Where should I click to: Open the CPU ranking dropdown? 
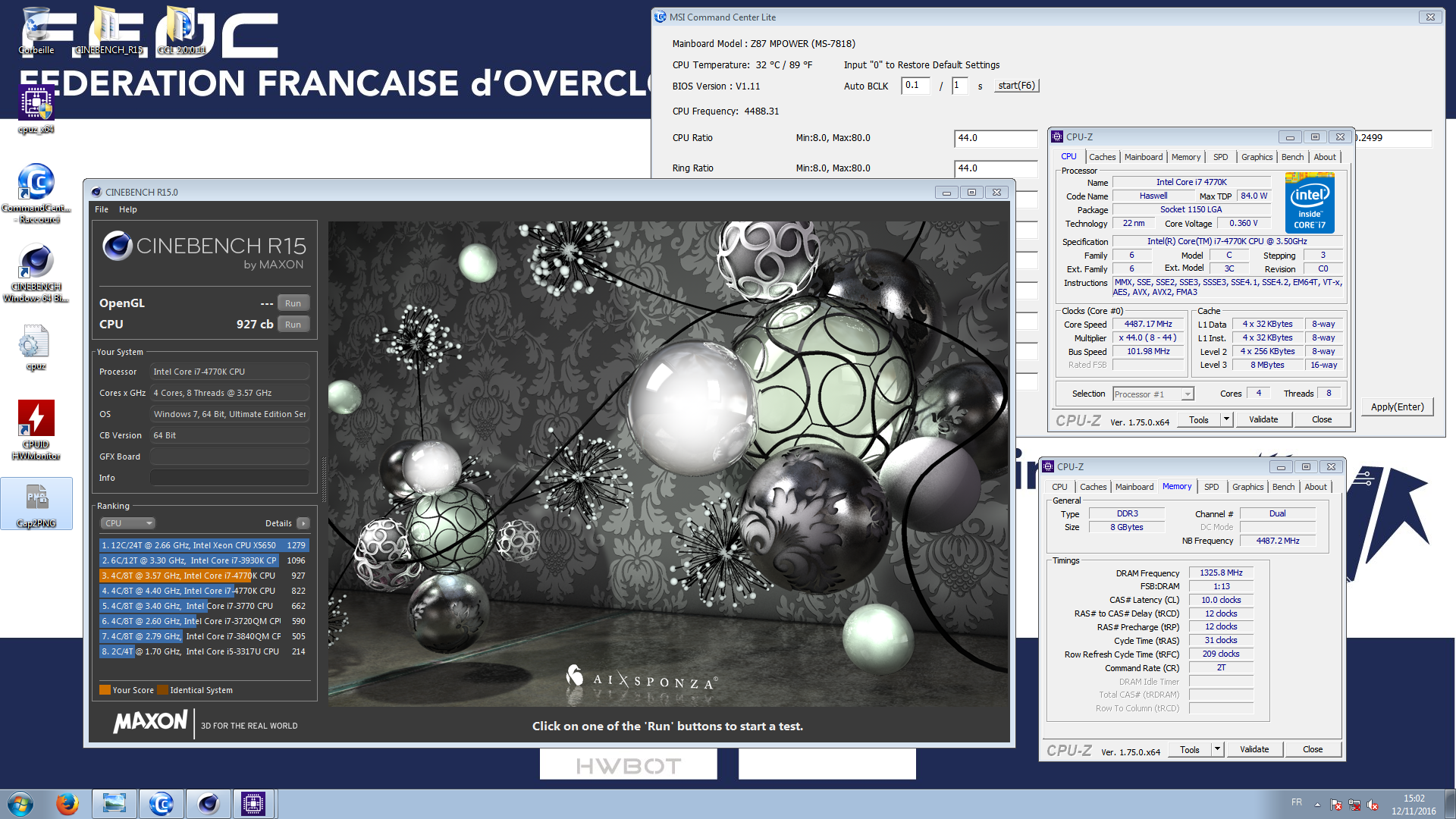click(127, 523)
